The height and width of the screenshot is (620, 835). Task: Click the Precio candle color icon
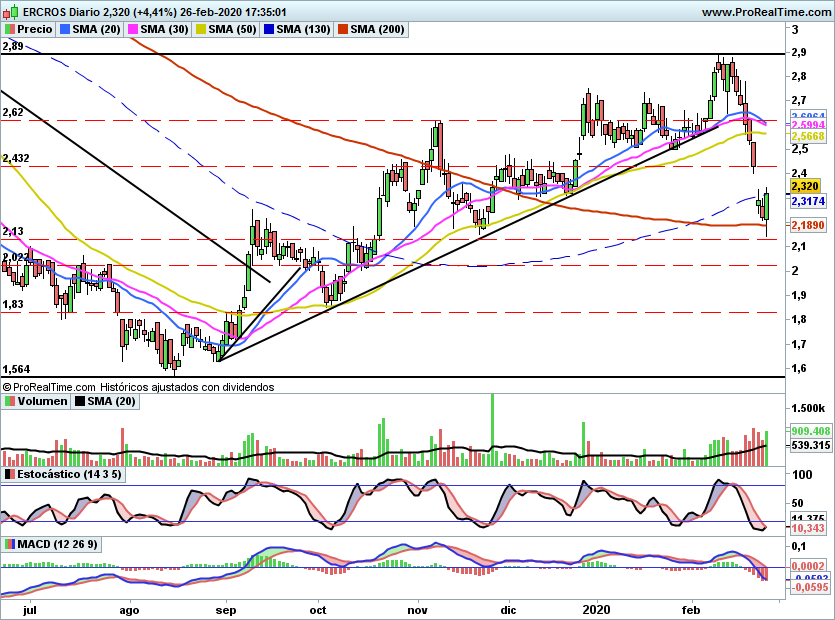pyautogui.click(x=10, y=29)
